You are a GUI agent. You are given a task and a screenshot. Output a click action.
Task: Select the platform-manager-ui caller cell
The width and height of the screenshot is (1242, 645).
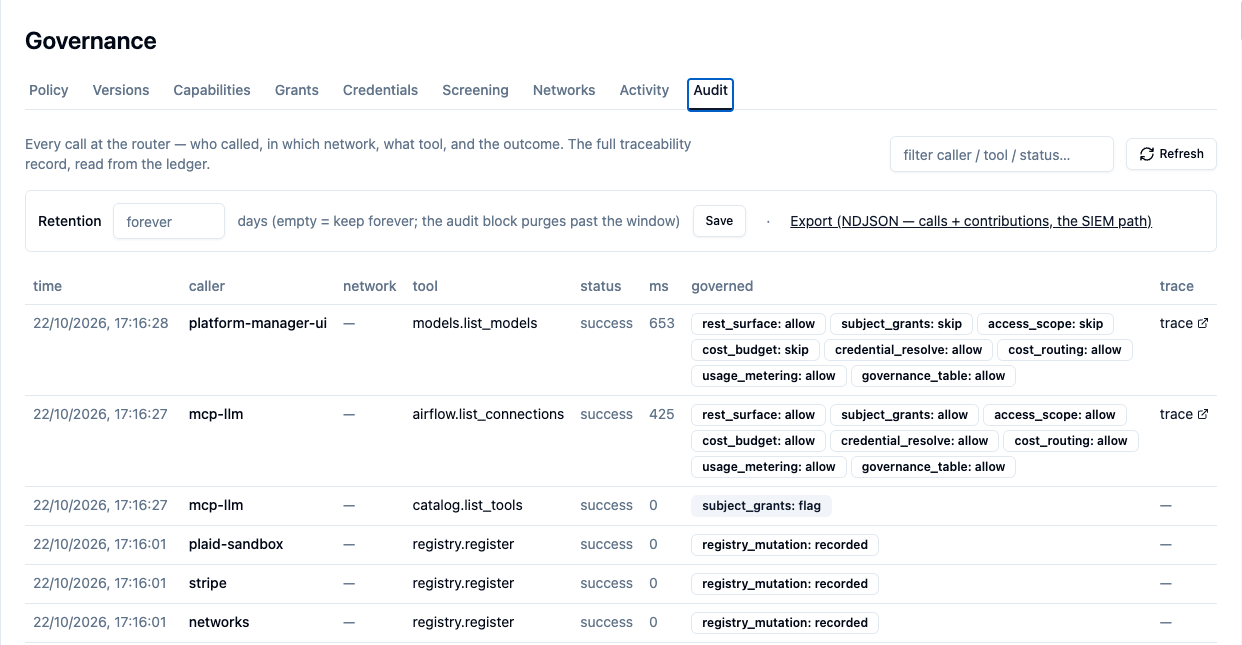pyautogui.click(x=258, y=323)
